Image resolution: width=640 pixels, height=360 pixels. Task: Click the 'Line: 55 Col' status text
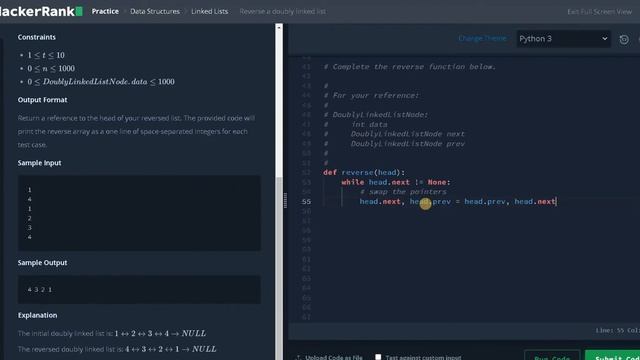tap(617, 331)
